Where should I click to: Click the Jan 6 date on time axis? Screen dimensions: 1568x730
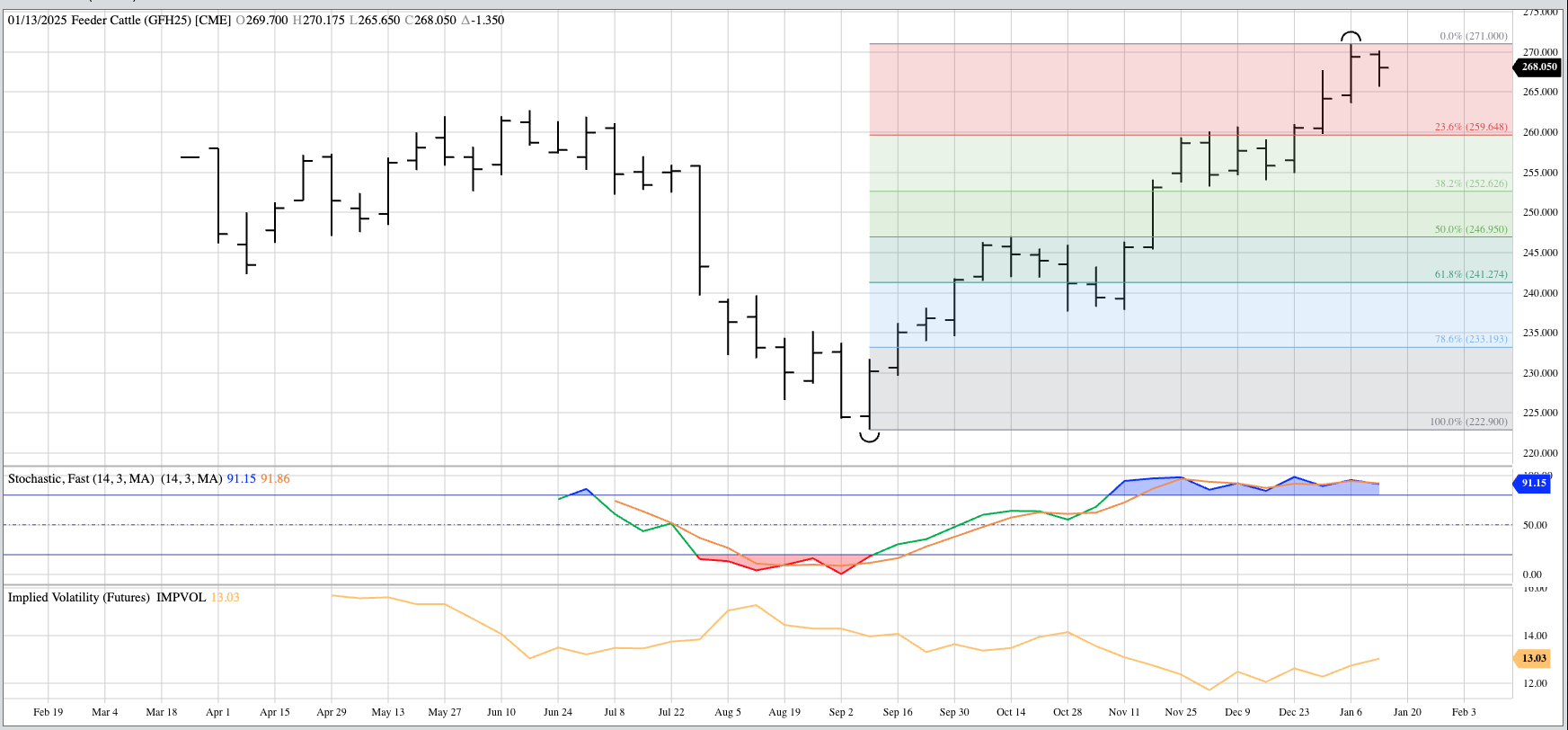1351,712
